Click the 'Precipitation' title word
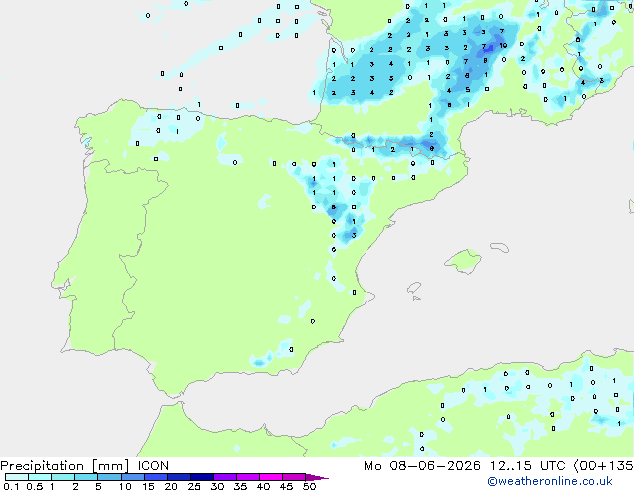Image resolution: width=634 pixels, height=490 pixels. [42, 466]
